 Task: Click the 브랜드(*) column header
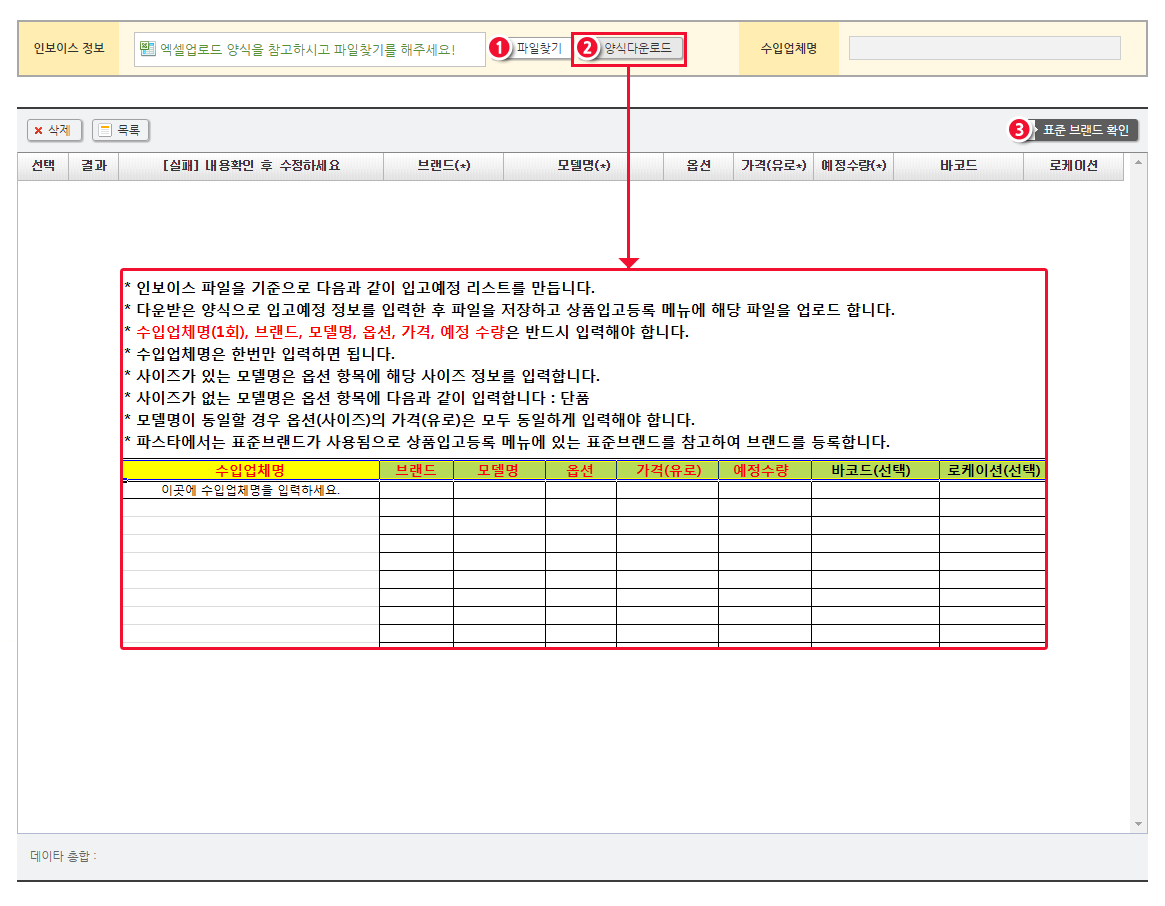tap(444, 166)
